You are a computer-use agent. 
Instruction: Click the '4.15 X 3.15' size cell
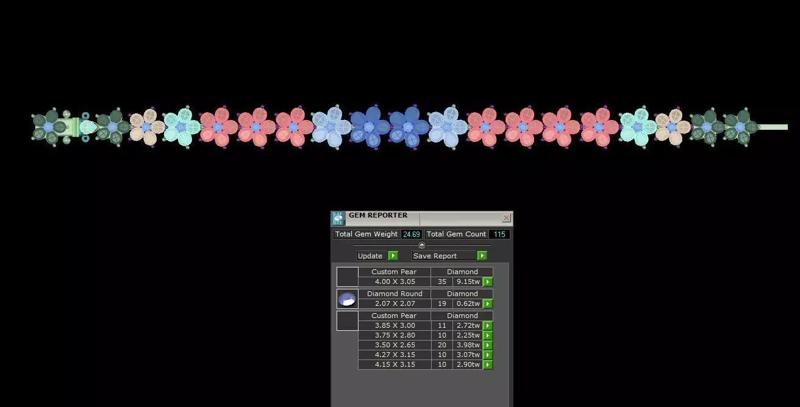(394, 364)
